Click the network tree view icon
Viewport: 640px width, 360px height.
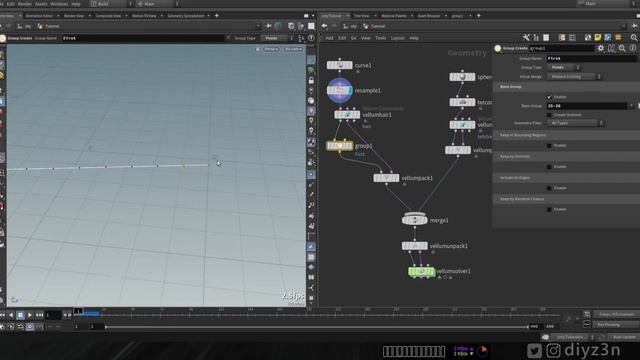coord(536,38)
